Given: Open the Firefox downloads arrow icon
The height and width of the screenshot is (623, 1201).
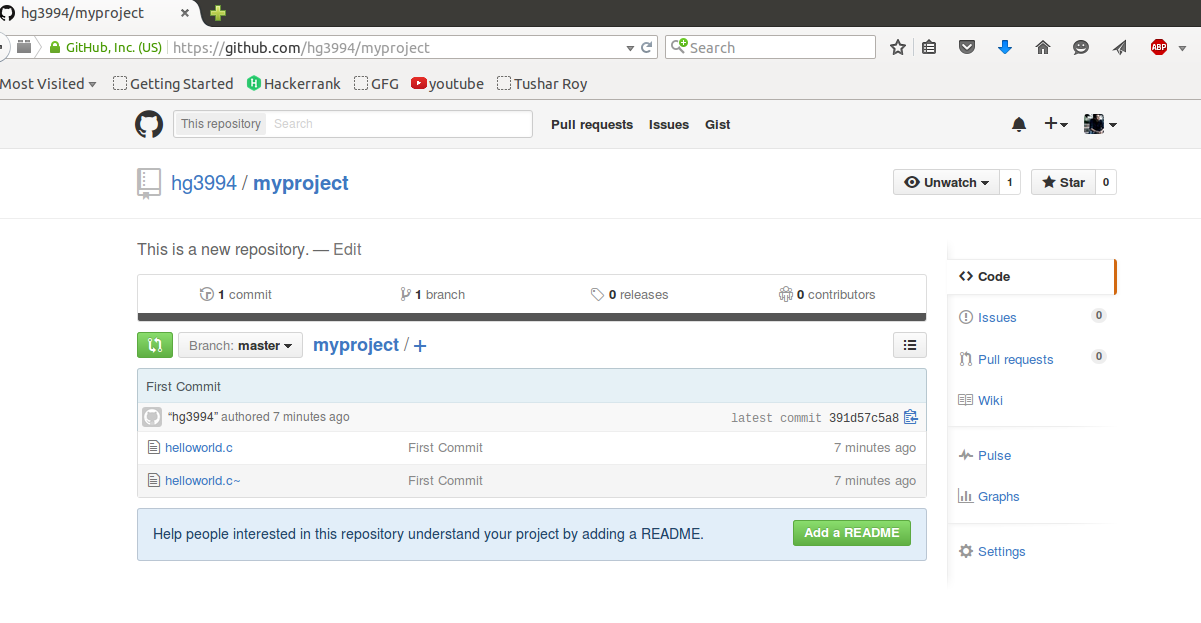Looking at the screenshot, I should [x=1005, y=47].
